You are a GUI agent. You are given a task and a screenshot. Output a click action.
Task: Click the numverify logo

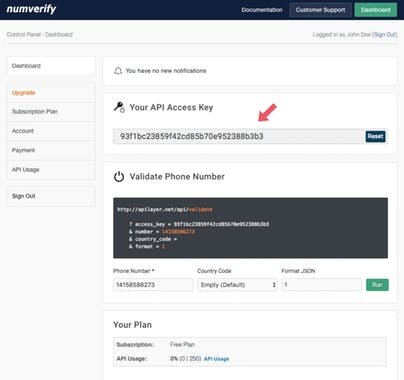pyautogui.click(x=31, y=9)
